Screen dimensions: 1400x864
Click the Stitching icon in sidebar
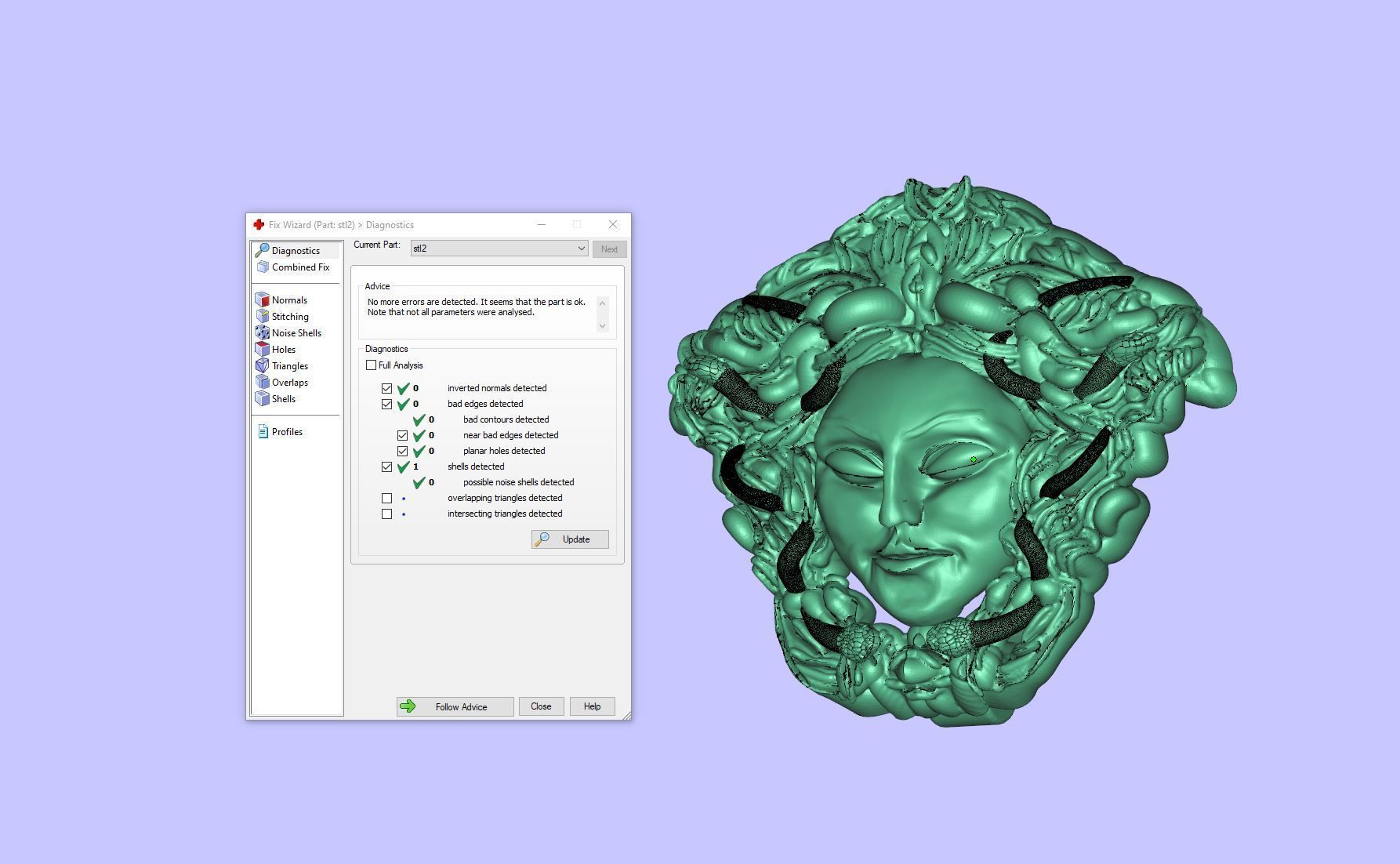click(x=263, y=316)
